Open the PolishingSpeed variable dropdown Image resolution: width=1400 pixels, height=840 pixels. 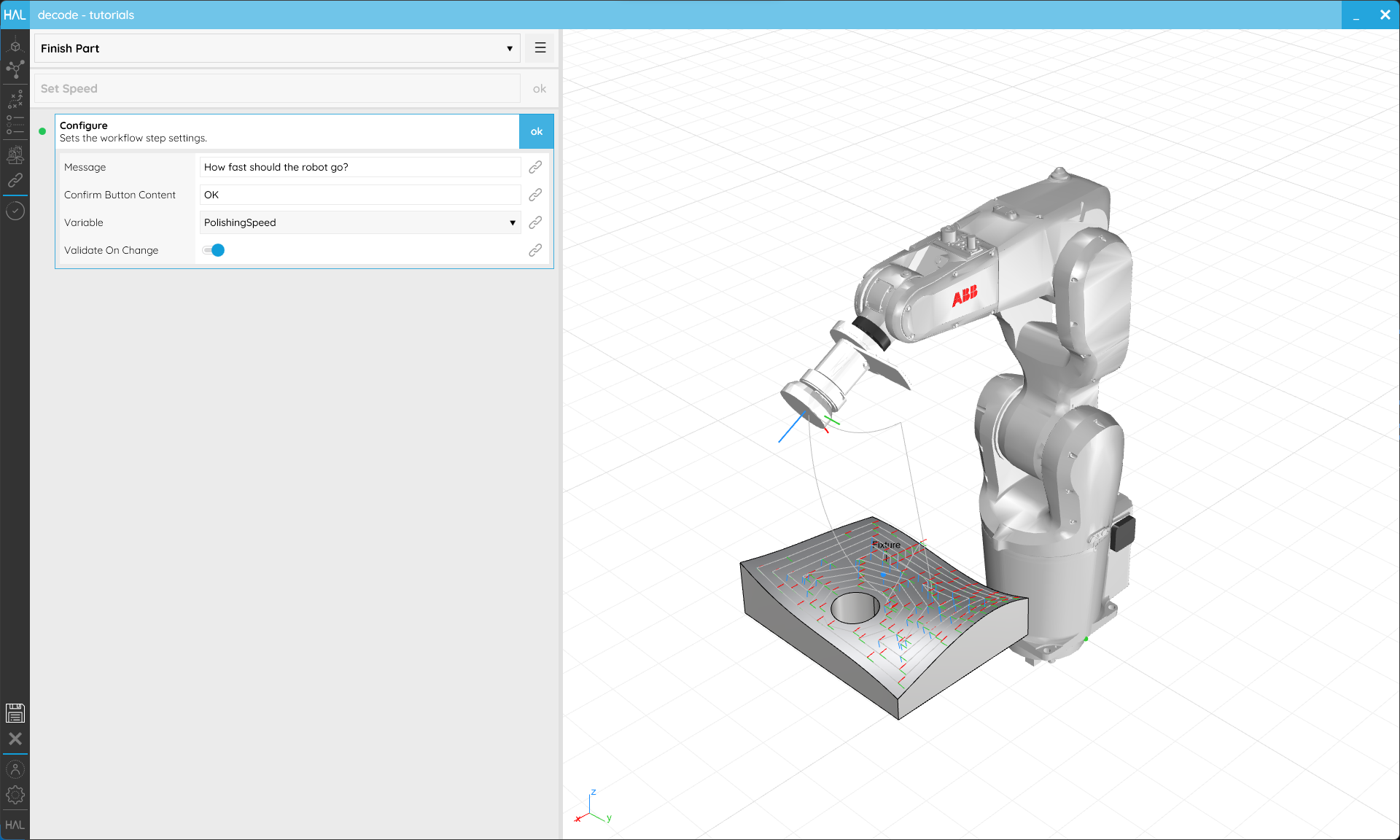[x=360, y=222]
